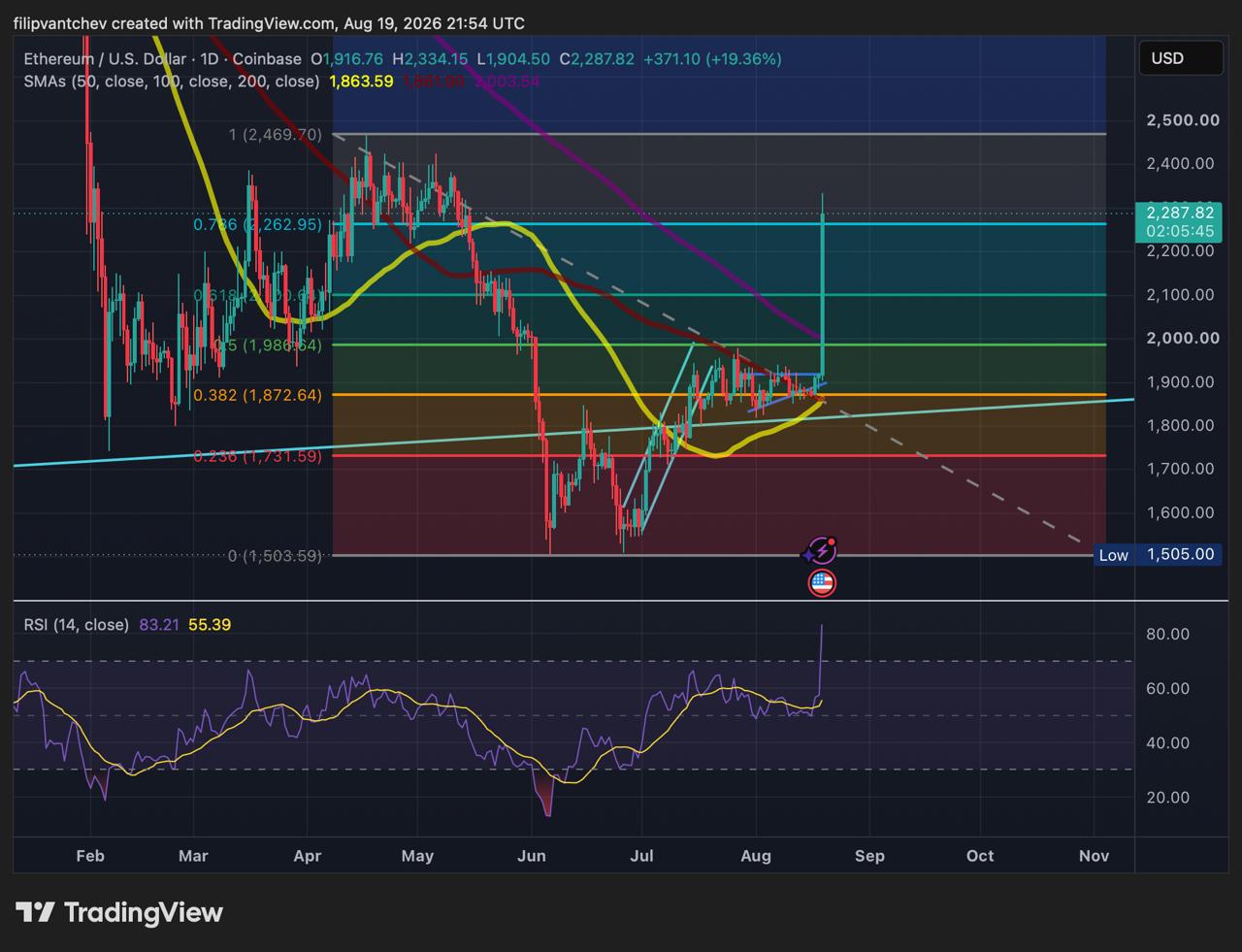Click the 1,900.00 price axis label
Screen dimensions: 1242x952
point(1179,381)
